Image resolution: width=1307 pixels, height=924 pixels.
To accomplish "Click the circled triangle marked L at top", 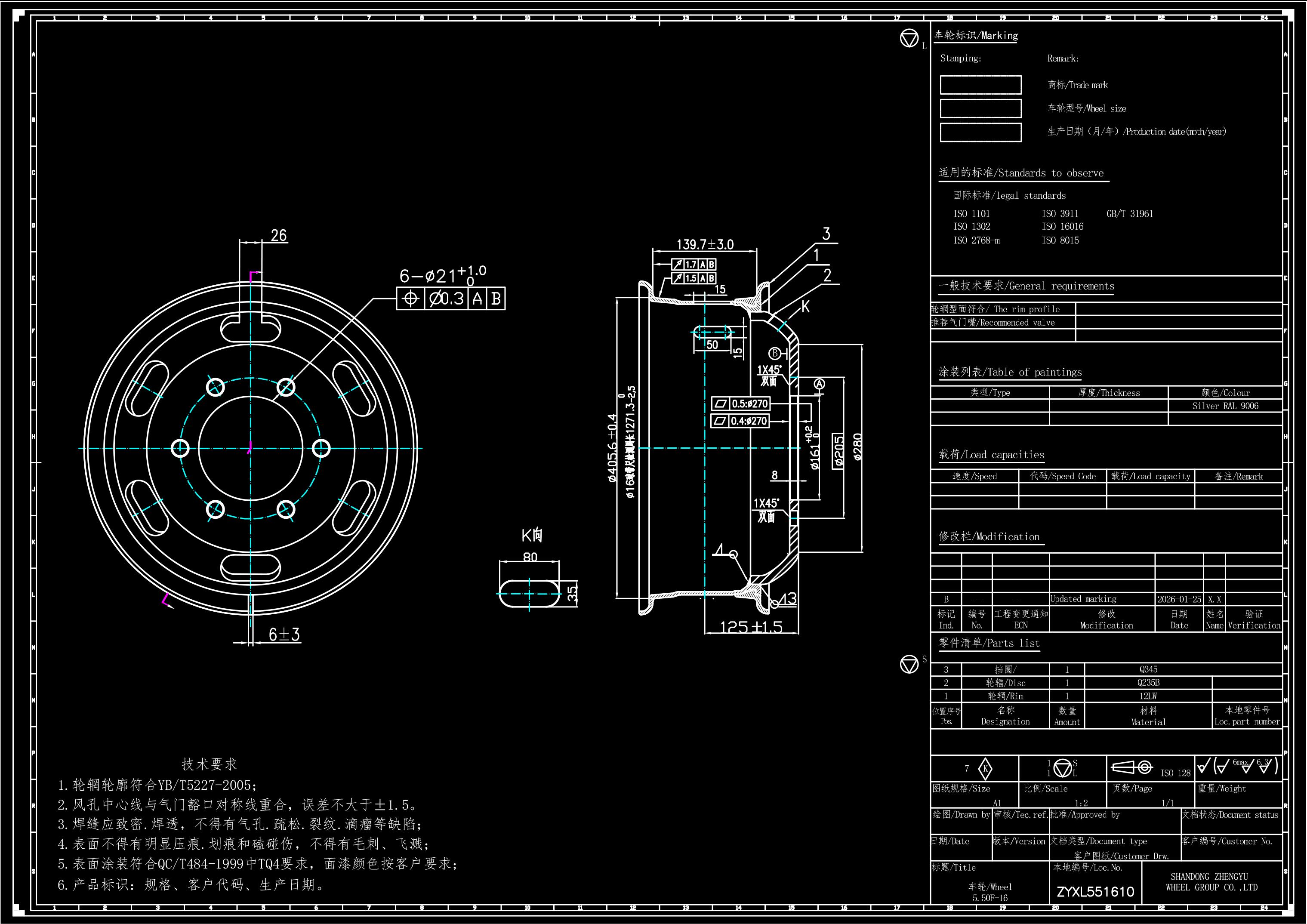I will 909,38.
